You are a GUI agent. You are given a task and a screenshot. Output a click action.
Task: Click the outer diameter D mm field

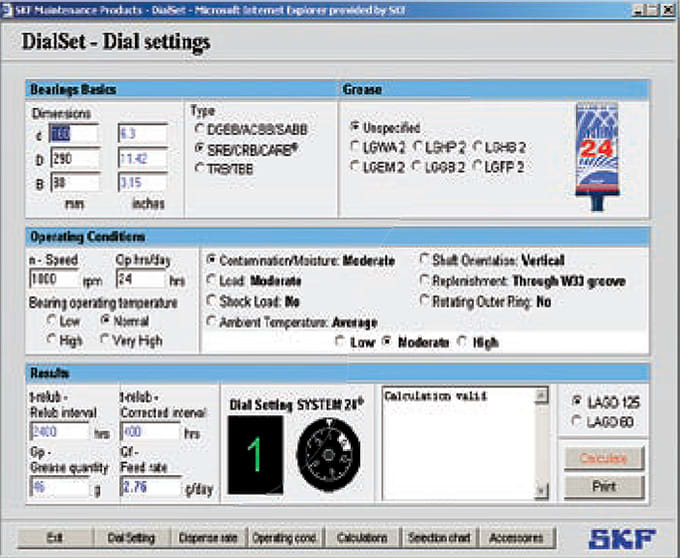(x=75, y=159)
